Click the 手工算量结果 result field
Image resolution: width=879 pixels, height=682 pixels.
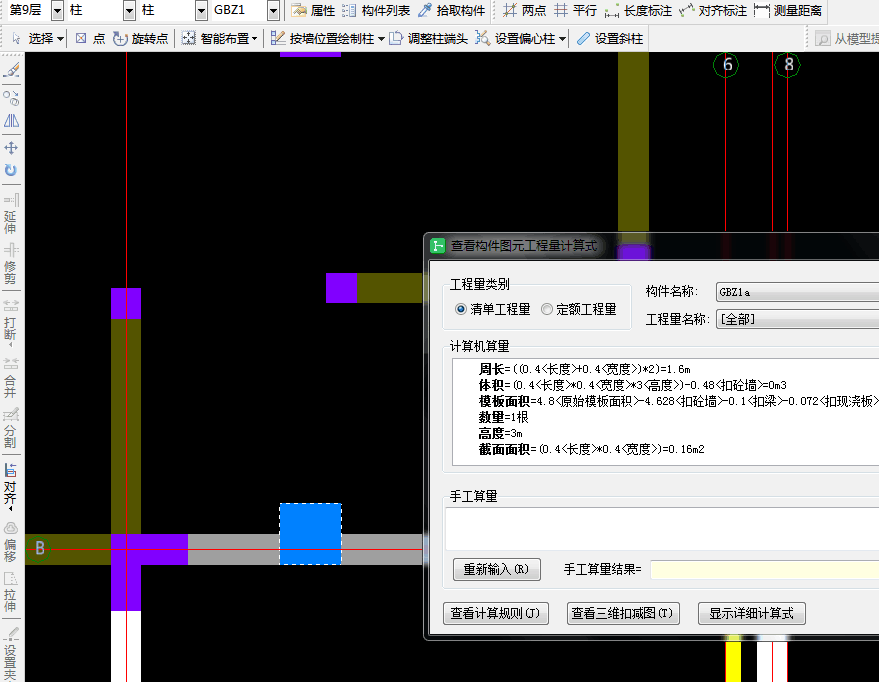click(x=765, y=569)
